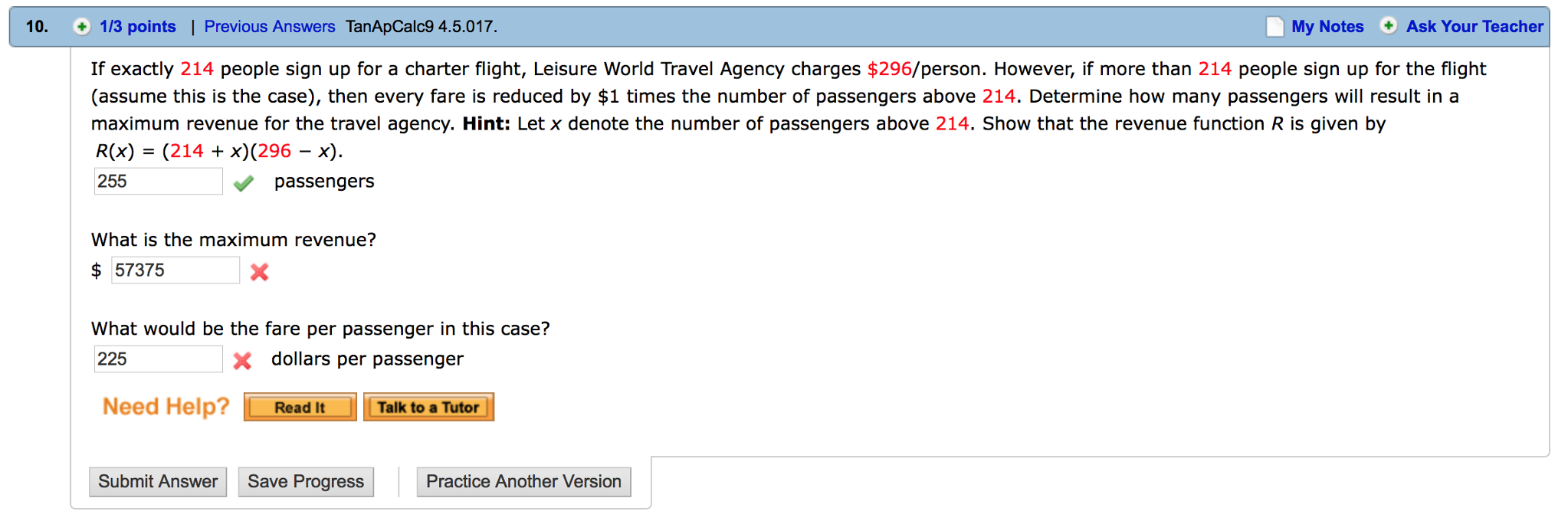Open Previous Answers
Viewport: 1568px width, 521px height.
tap(269, 26)
